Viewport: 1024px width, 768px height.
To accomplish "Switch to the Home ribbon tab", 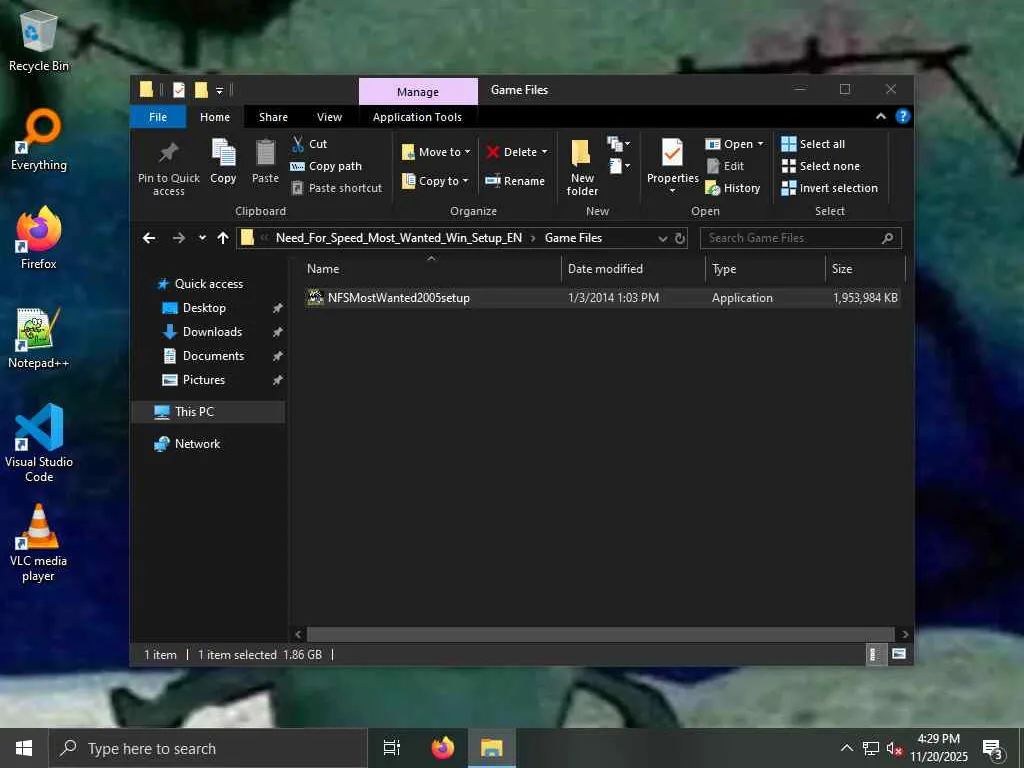I will 215,117.
